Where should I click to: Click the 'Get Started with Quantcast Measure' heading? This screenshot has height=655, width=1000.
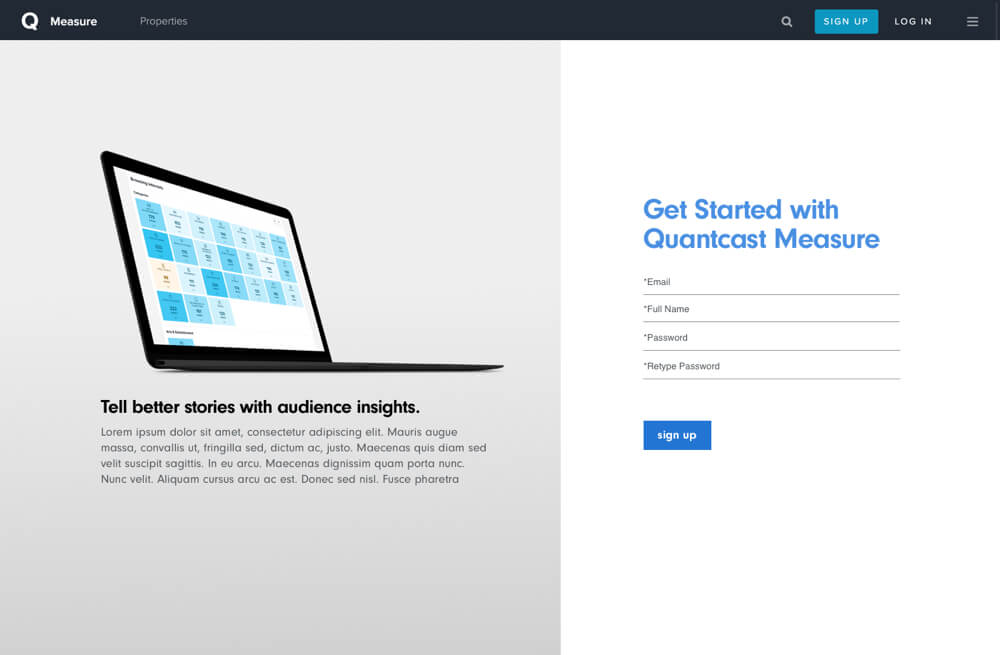click(761, 224)
